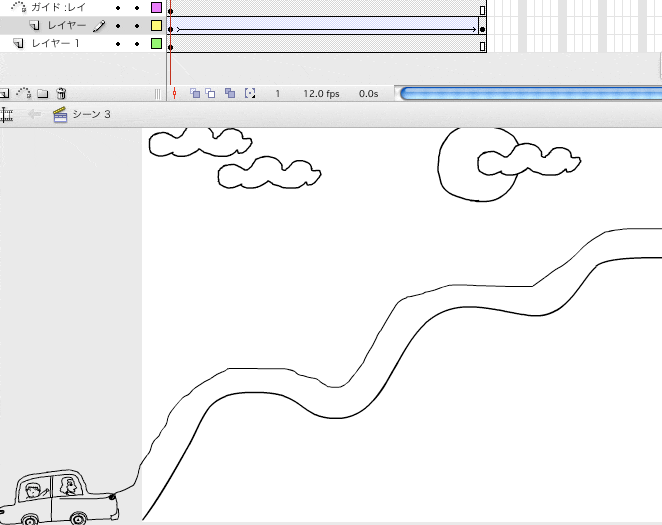Click the yellow outline swatch of active layer
662x525 pixels.
[x=157, y=26]
